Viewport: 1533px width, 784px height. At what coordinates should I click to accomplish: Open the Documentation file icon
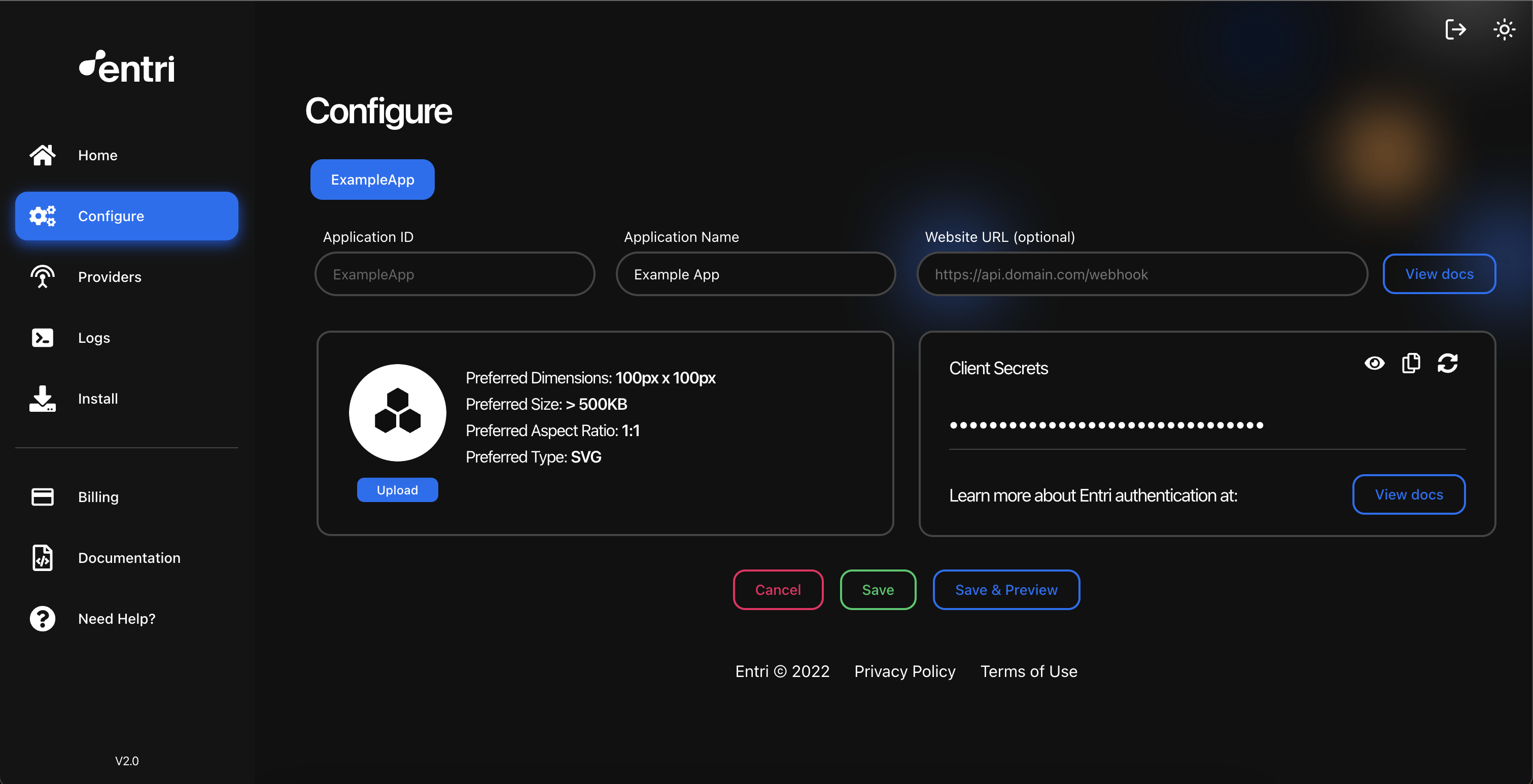[42, 558]
